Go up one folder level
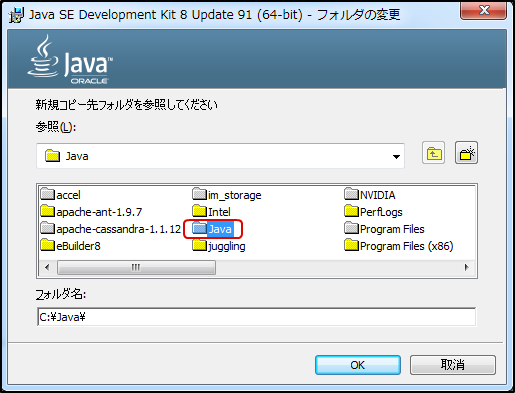515x393 pixels. tap(433, 153)
